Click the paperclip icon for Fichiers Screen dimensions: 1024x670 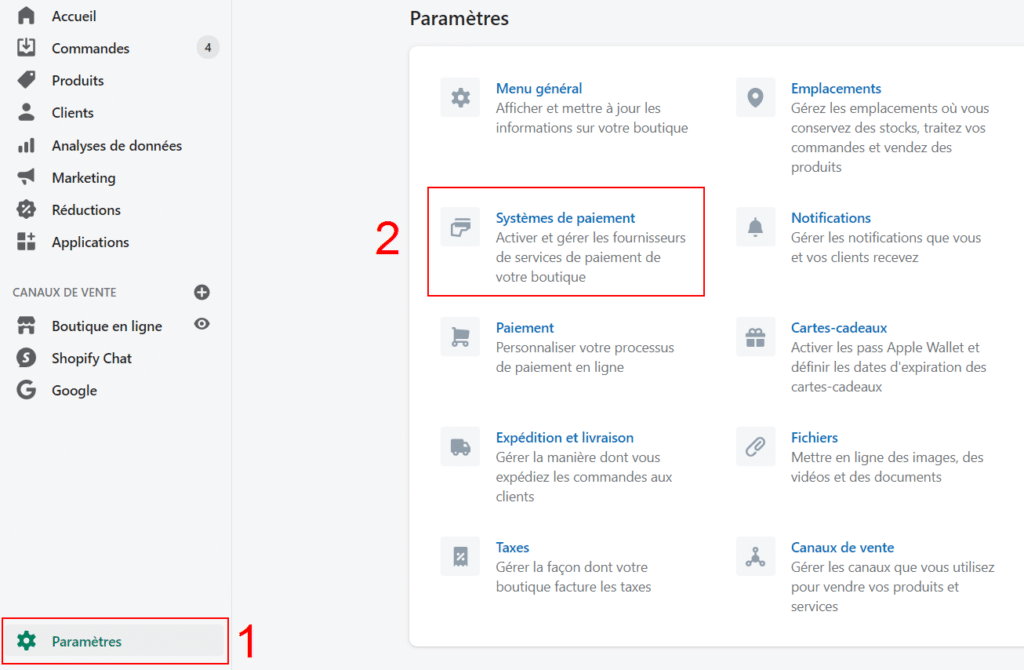coord(755,447)
